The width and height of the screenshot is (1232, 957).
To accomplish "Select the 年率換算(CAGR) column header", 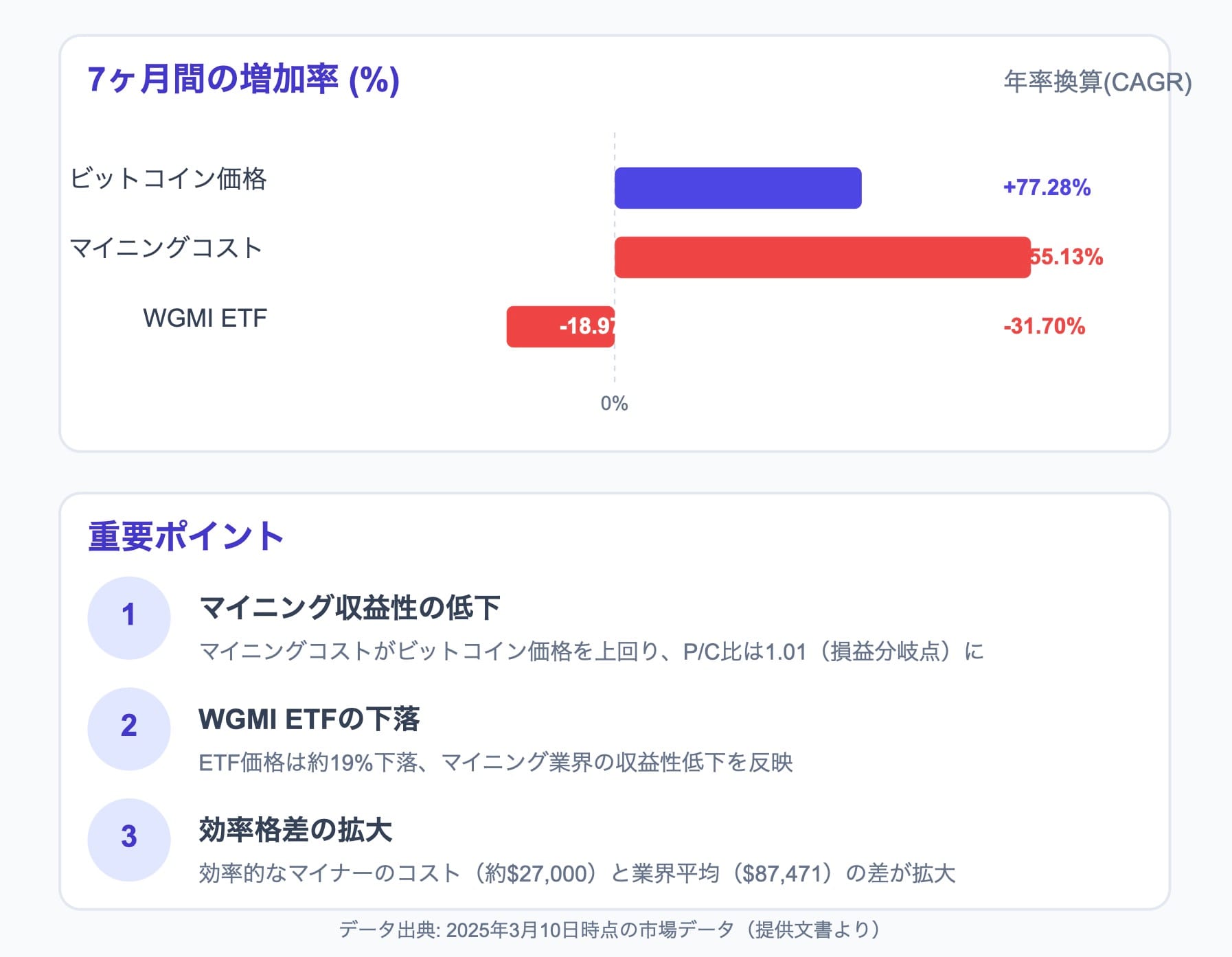I will point(1097,82).
